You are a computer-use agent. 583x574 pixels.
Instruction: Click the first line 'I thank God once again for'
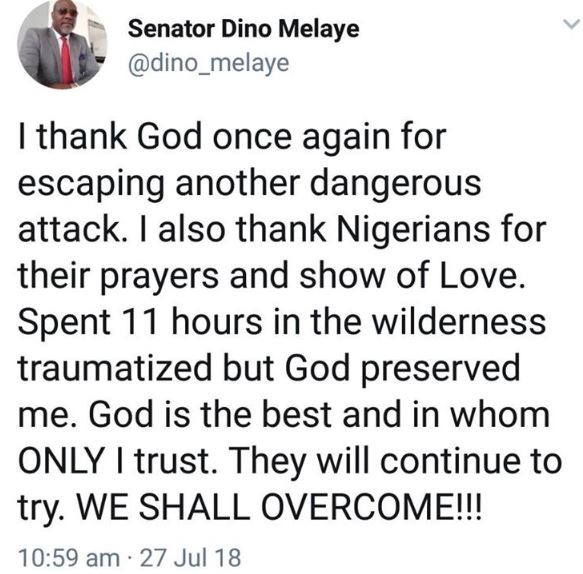pos(232,136)
